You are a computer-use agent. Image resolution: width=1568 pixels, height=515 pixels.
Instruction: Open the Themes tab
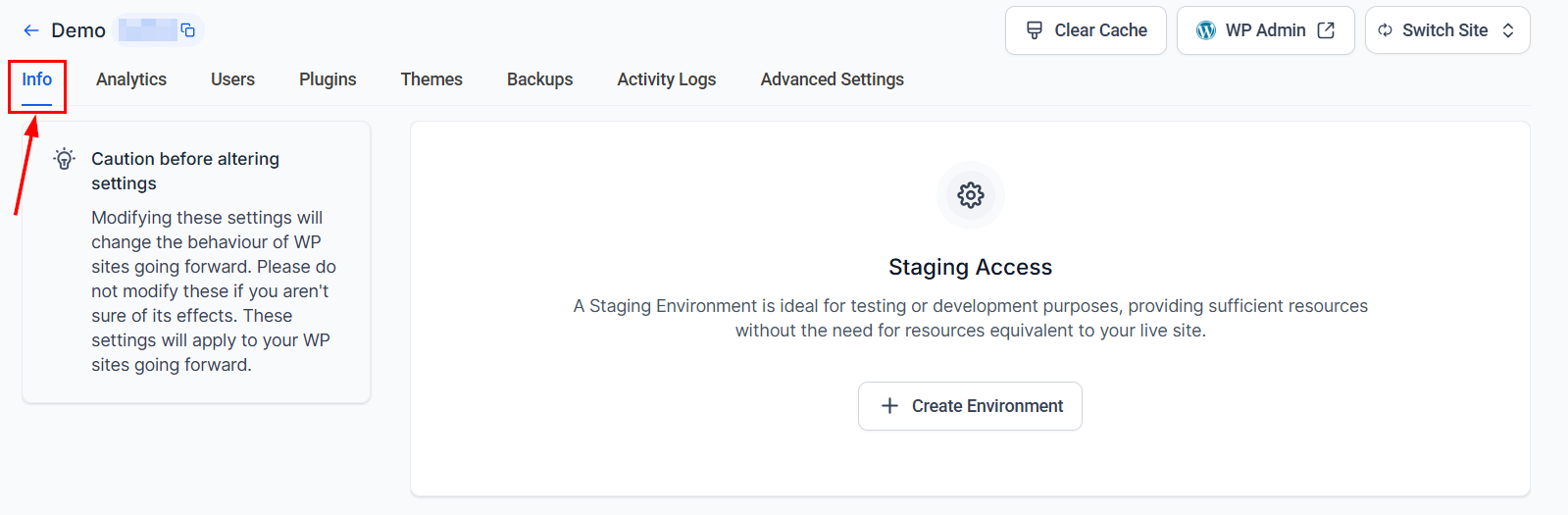pos(431,79)
